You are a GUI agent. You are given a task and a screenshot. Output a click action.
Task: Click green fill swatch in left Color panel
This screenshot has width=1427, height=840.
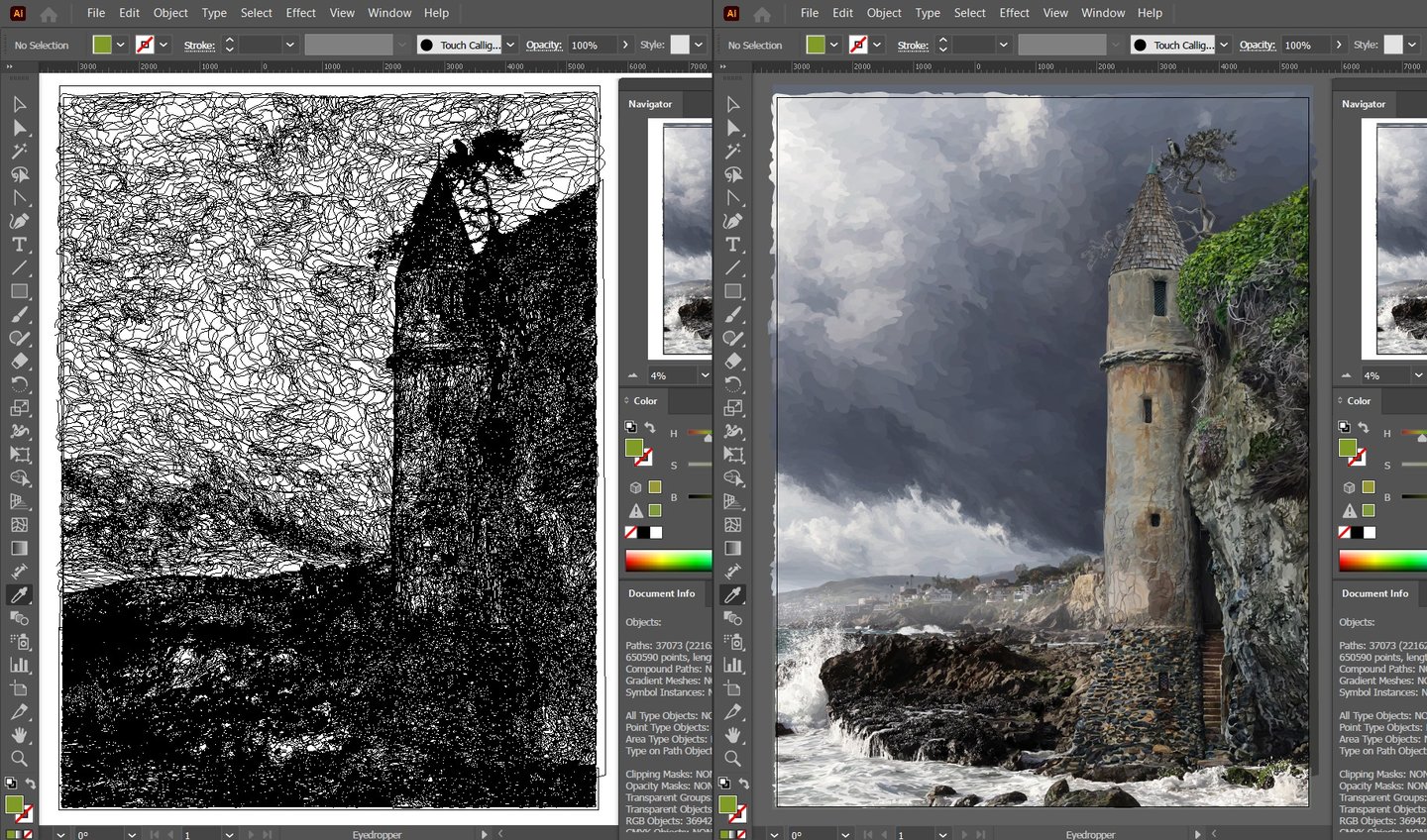[x=634, y=448]
